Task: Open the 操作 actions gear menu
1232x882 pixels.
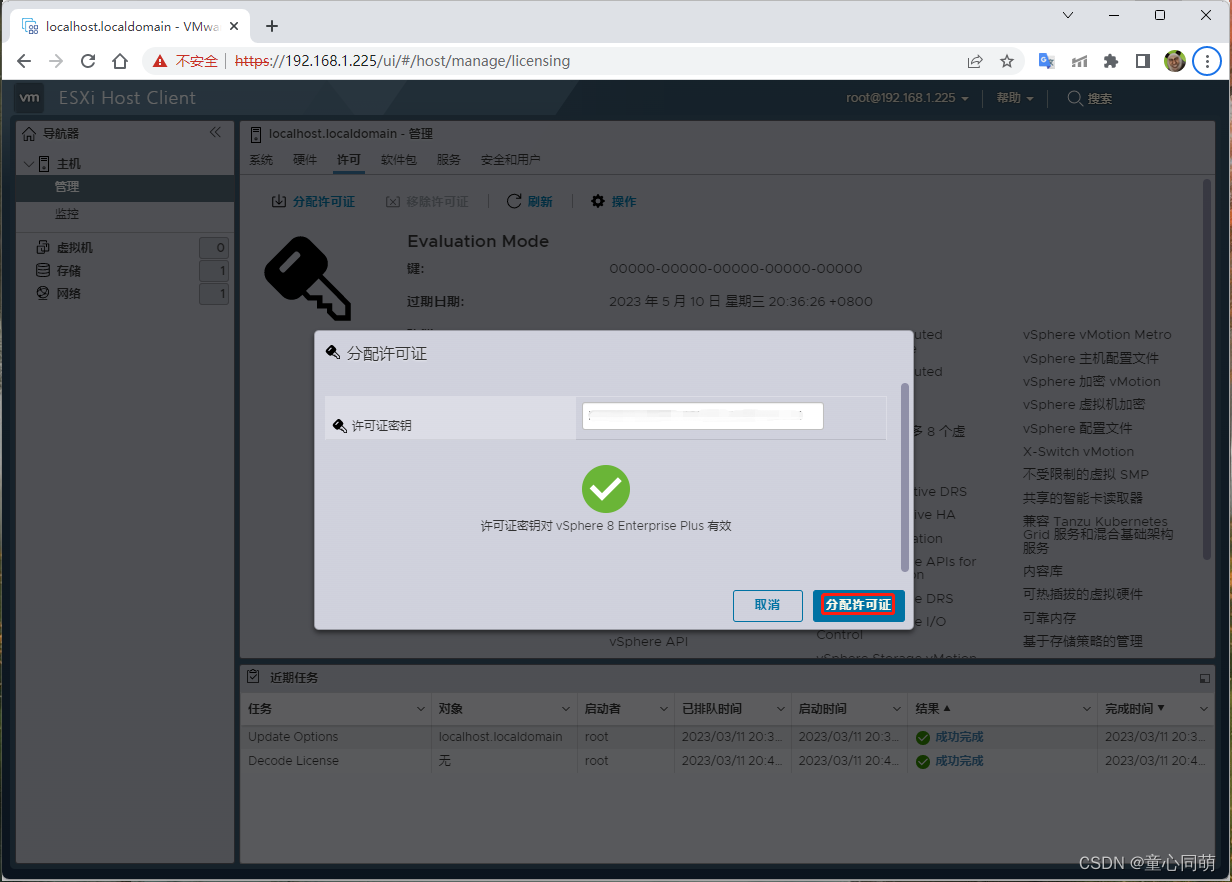Action: pyautogui.click(x=613, y=201)
